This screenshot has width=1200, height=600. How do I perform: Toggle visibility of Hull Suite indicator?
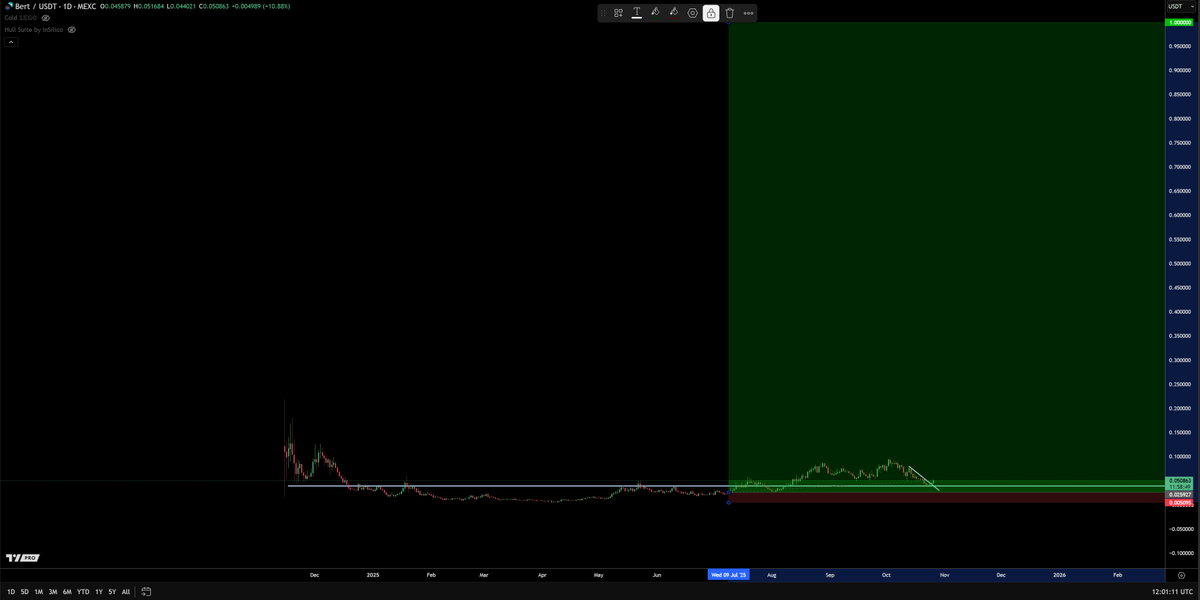click(x=72, y=30)
